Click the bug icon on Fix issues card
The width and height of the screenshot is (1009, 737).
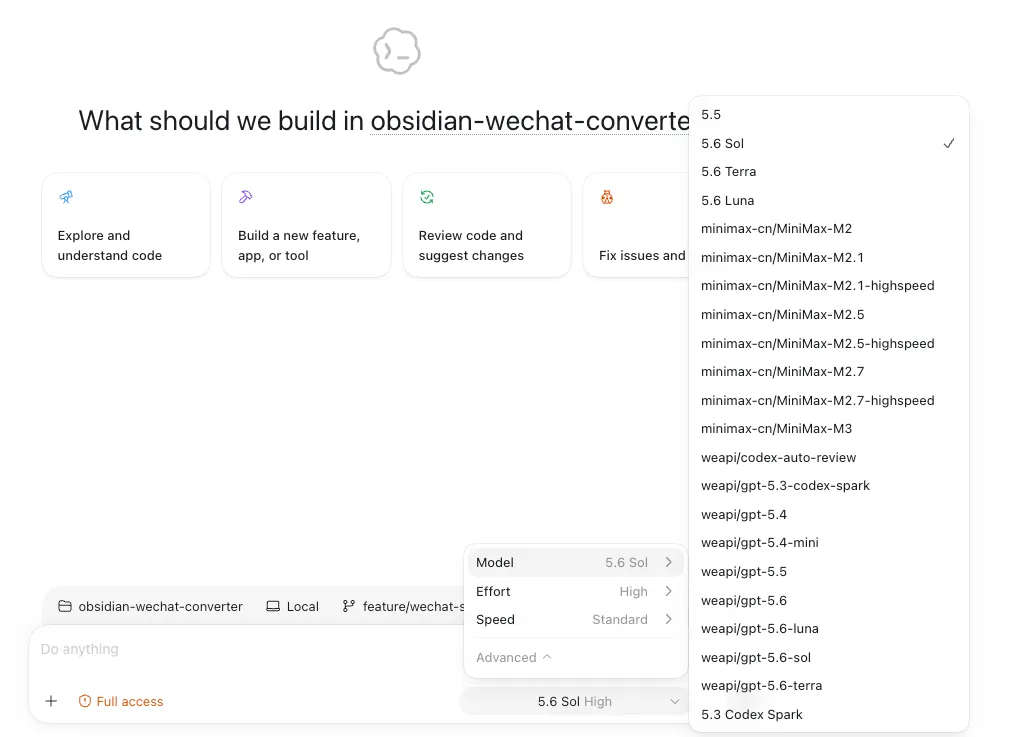pos(607,197)
